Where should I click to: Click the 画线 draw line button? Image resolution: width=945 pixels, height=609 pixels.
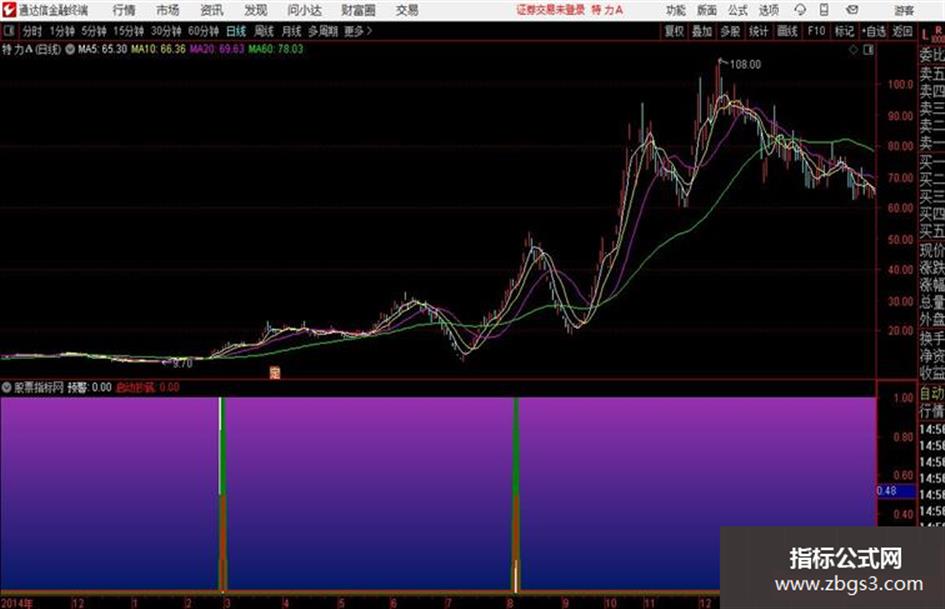point(787,31)
